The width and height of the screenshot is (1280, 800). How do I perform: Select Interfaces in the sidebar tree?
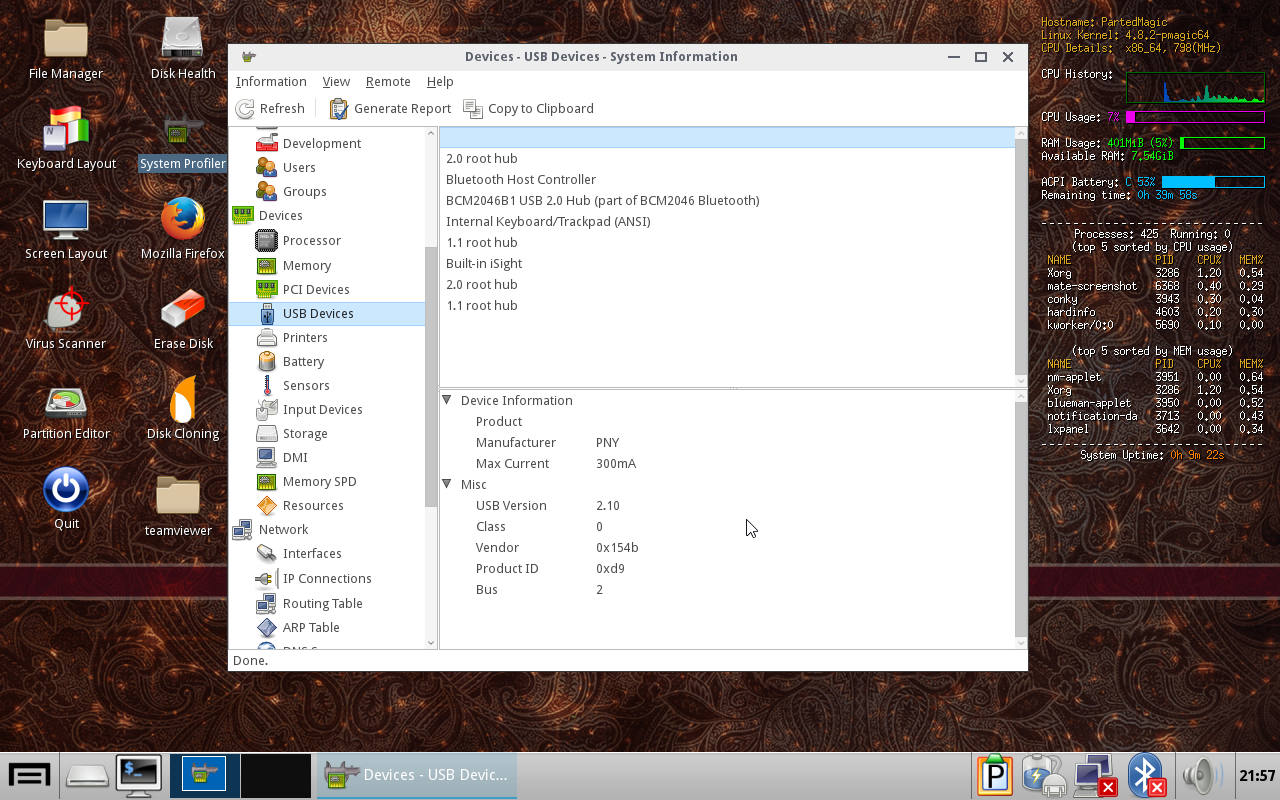(x=311, y=553)
